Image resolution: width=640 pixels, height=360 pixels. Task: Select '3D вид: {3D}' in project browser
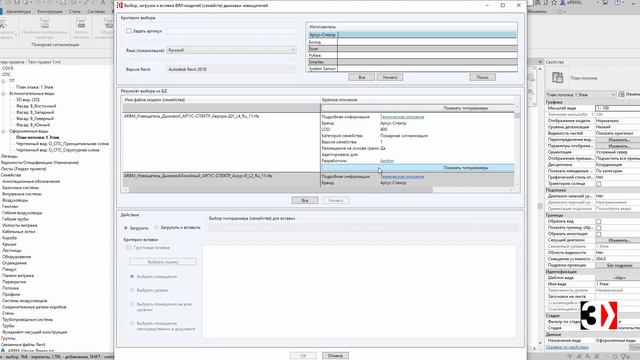pyautogui.click(x=28, y=100)
